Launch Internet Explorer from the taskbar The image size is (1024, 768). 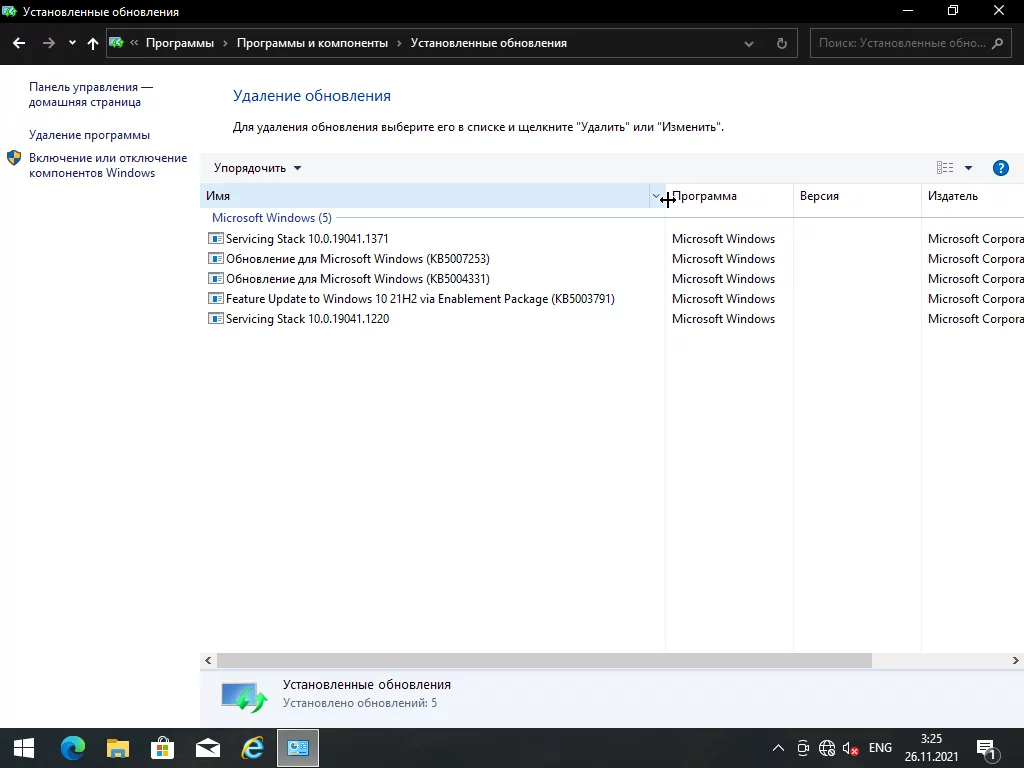pos(253,748)
